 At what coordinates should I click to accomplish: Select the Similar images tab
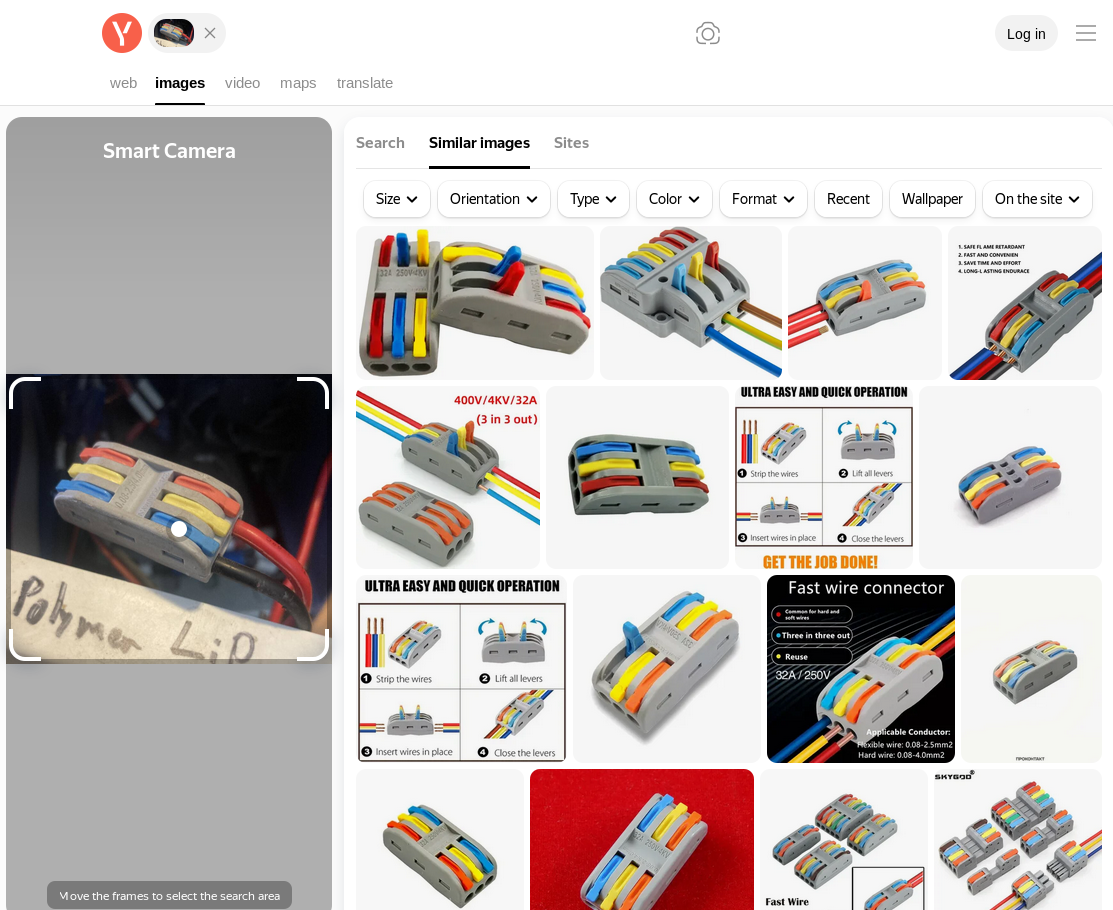point(479,143)
